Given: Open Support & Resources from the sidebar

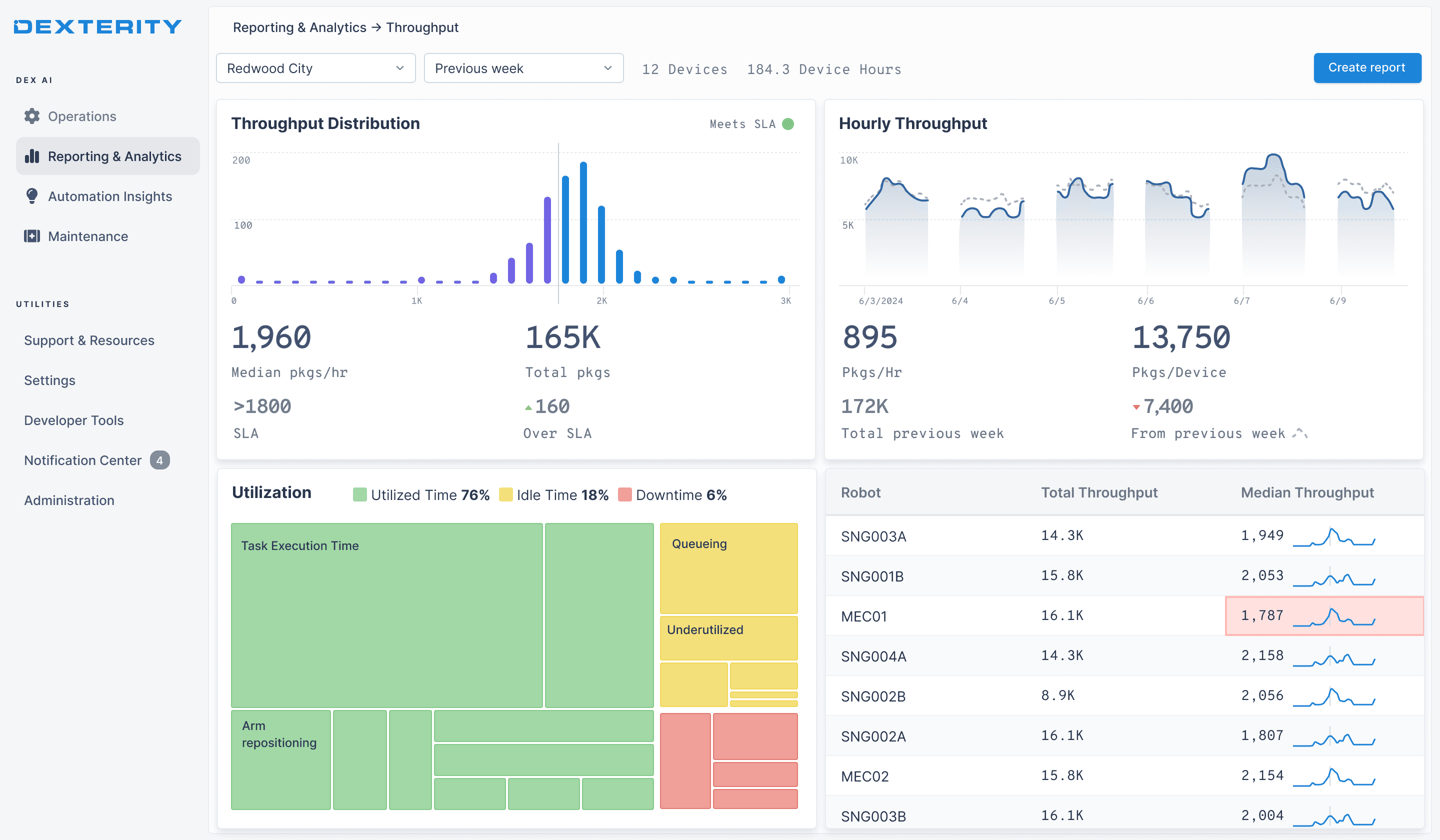Looking at the screenshot, I should coord(89,340).
